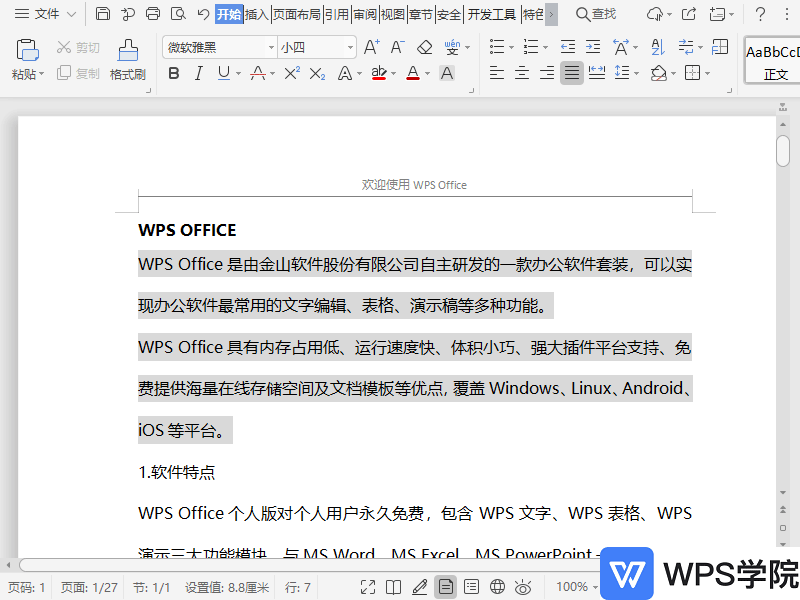Switch to the 页面布局 tab
Viewport: 800px width, 600px height.
coord(297,14)
